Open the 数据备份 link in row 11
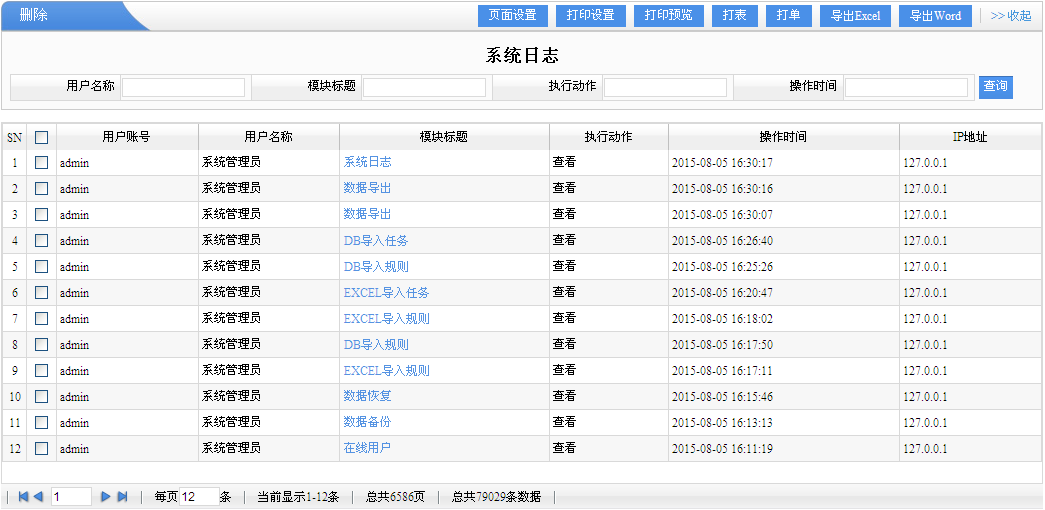1045x510 pixels. click(367, 422)
